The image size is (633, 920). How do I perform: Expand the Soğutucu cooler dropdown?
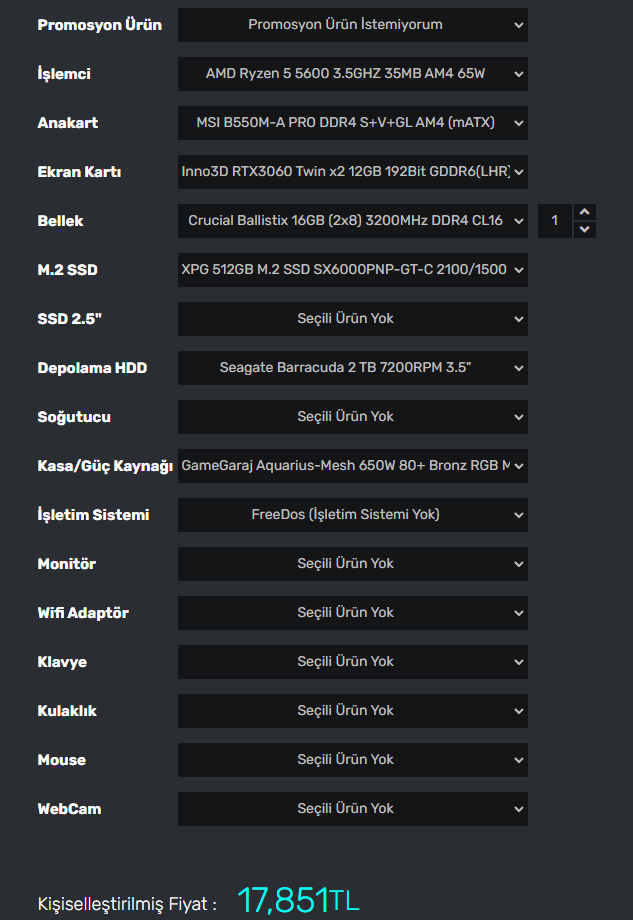352,417
